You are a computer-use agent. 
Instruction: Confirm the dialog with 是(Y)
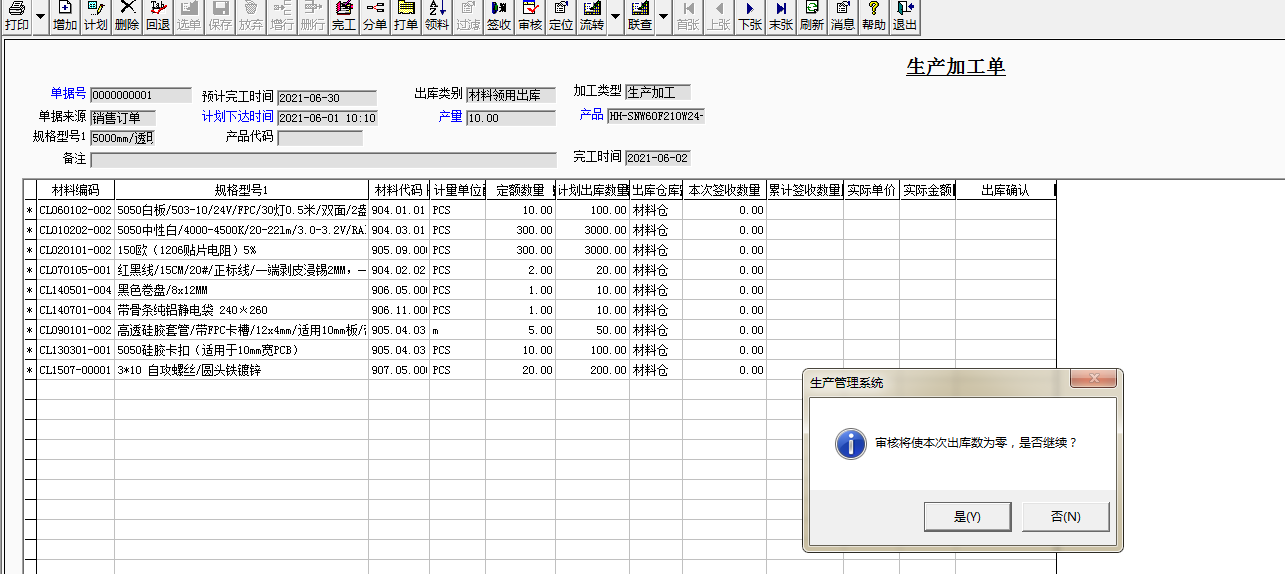pyautogui.click(x=968, y=517)
